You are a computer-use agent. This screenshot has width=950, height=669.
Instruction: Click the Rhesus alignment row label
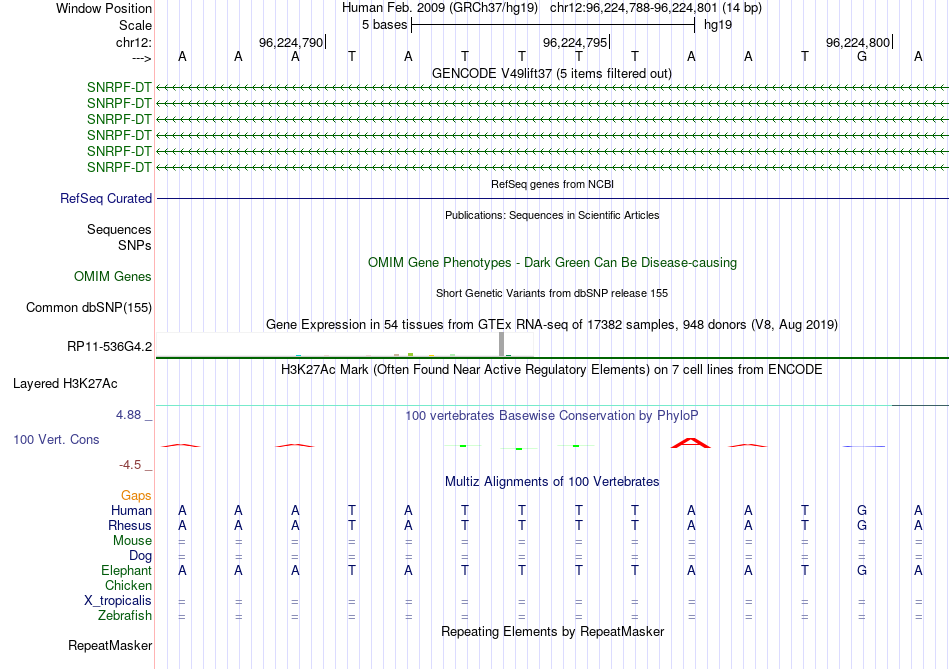click(130, 526)
